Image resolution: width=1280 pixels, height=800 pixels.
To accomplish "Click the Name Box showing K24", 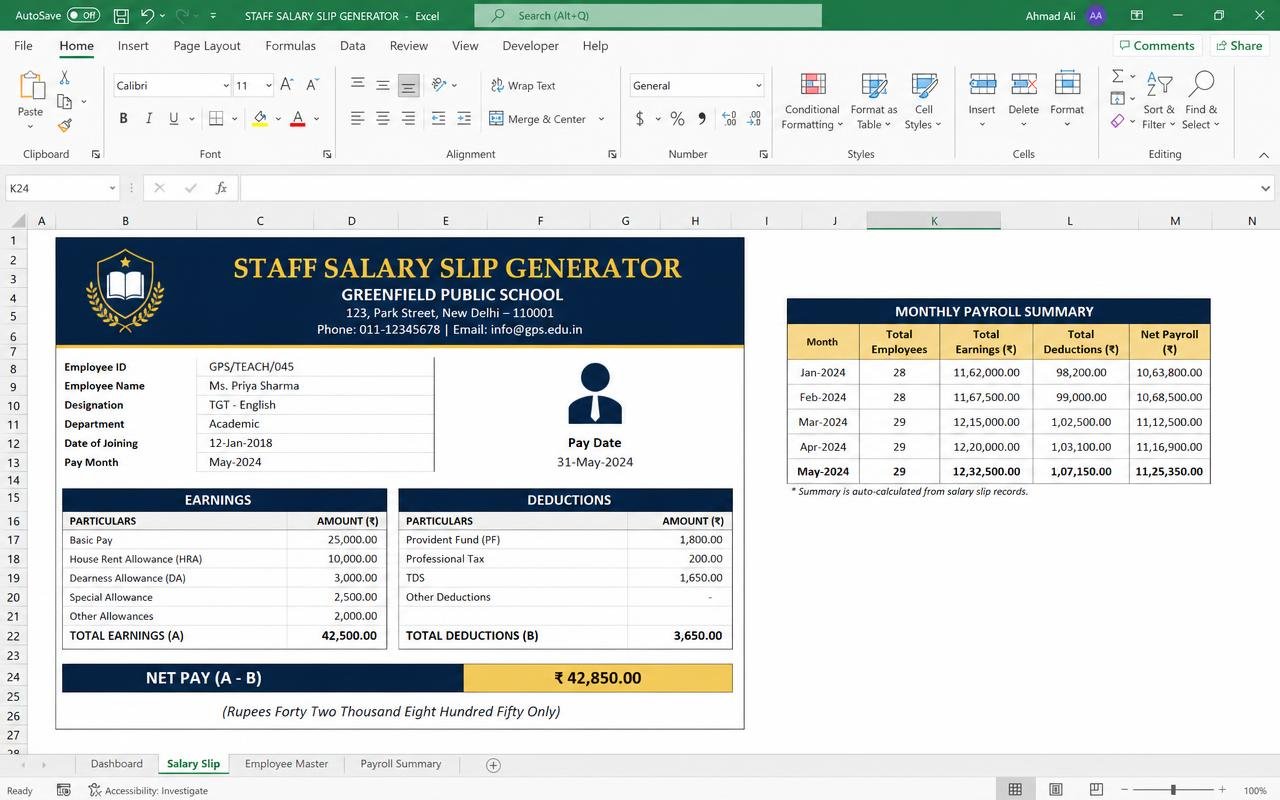I will pos(62,188).
